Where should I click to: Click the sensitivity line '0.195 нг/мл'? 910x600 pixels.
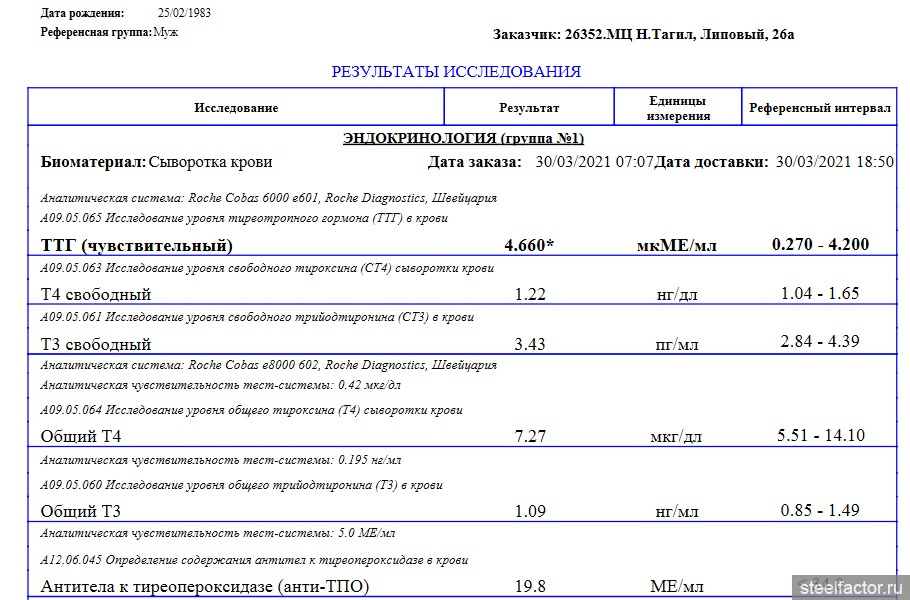[221, 460]
